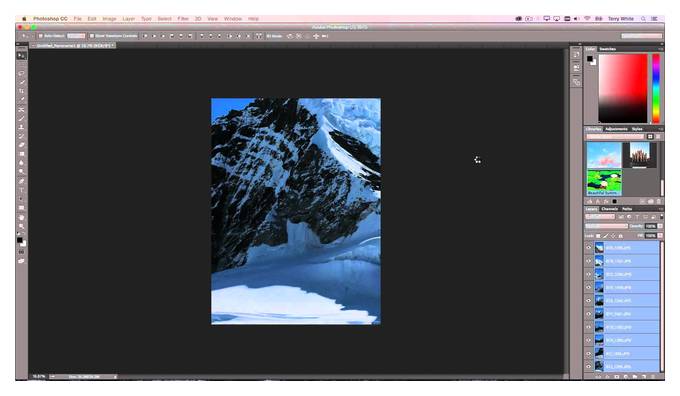Select the Eyedropper tool
This screenshot has height=396, width=680.
tap(21, 100)
